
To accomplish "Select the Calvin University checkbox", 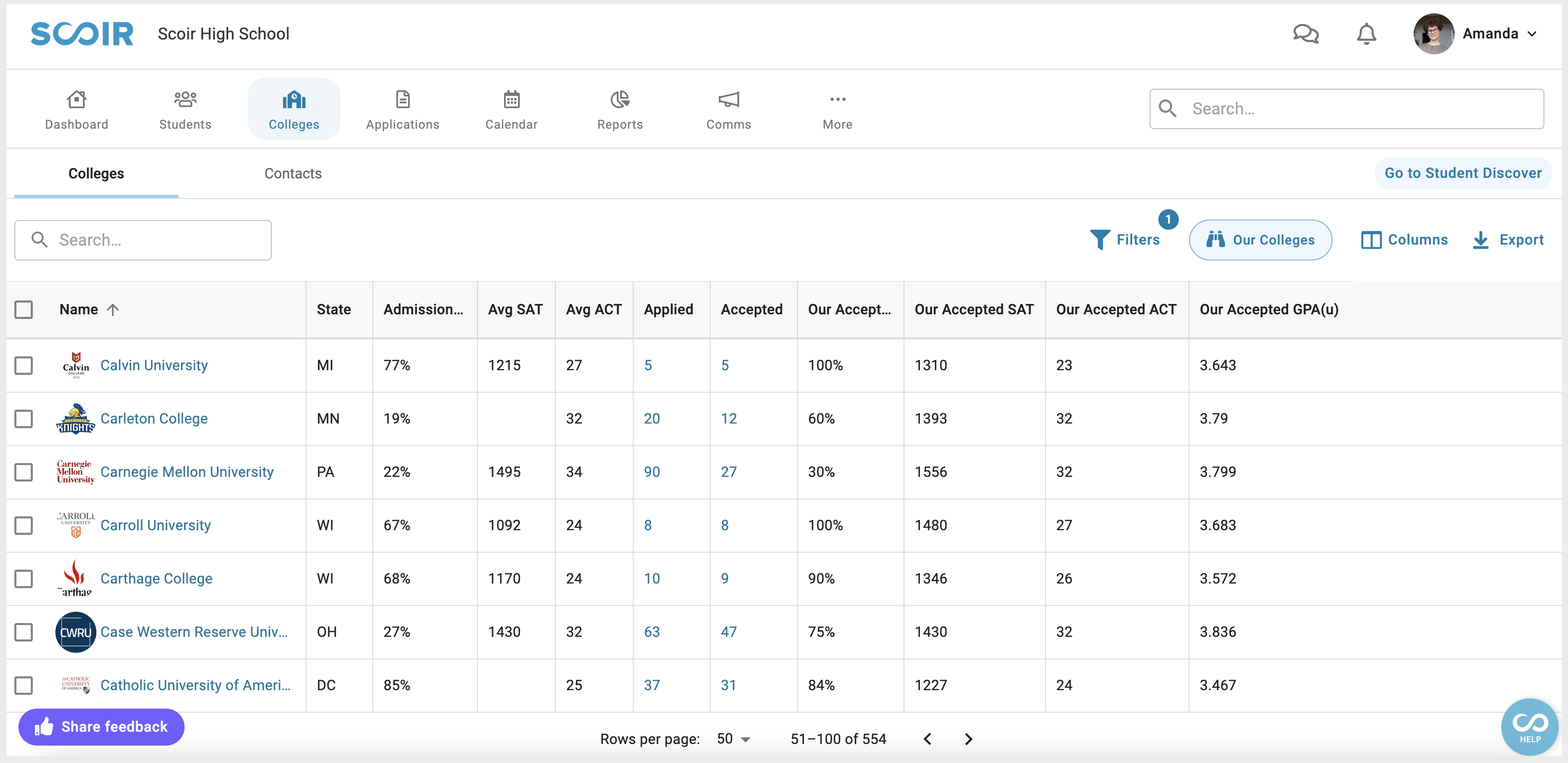I will point(24,366).
